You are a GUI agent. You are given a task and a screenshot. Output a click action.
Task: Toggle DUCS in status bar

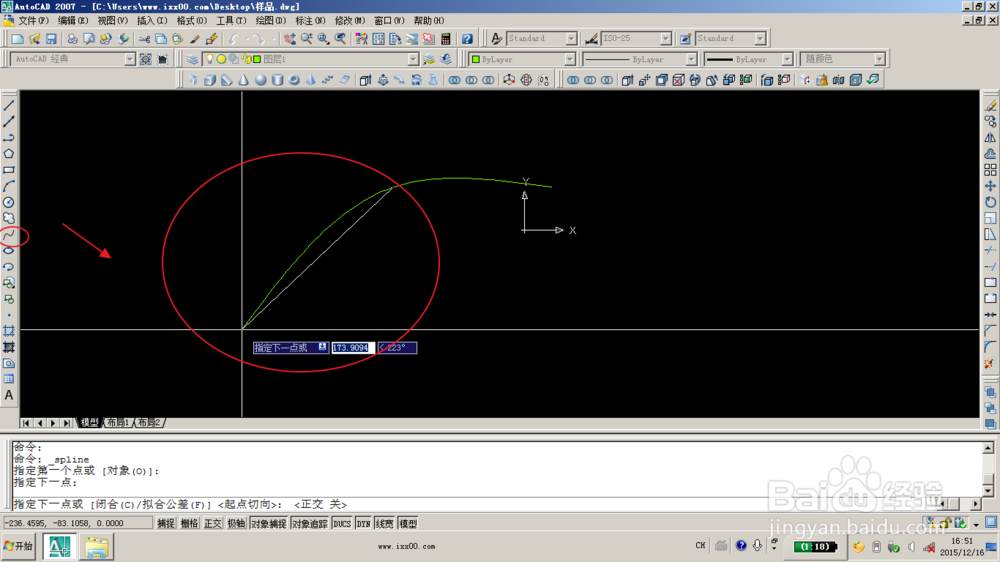342,524
